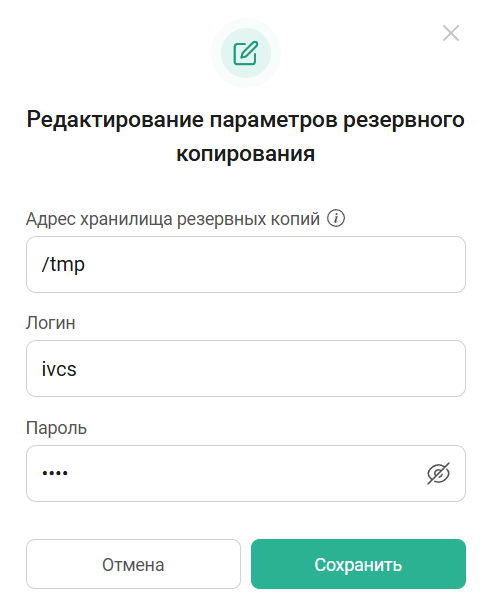Click the Логин label
Image resolution: width=494 pixels, height=614 pixels.
pos(50,323)
